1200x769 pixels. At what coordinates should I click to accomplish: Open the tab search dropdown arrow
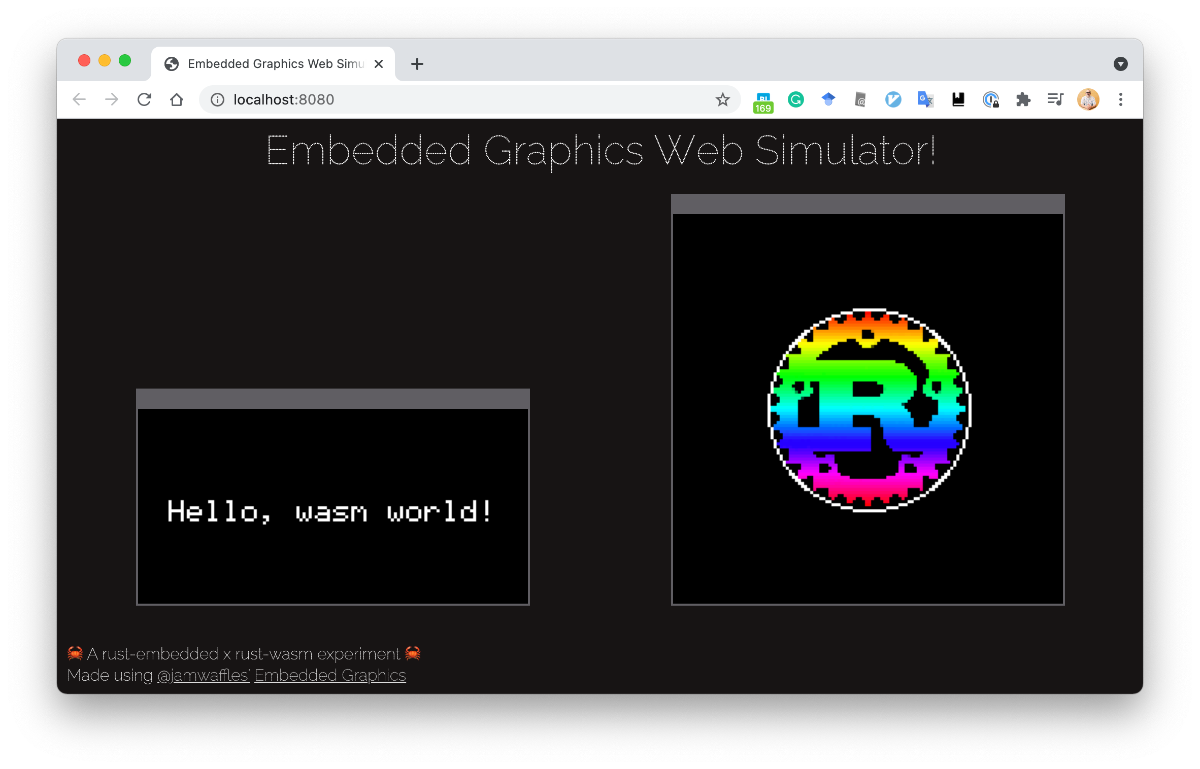pyautogui.click(x=1121, y=64)
